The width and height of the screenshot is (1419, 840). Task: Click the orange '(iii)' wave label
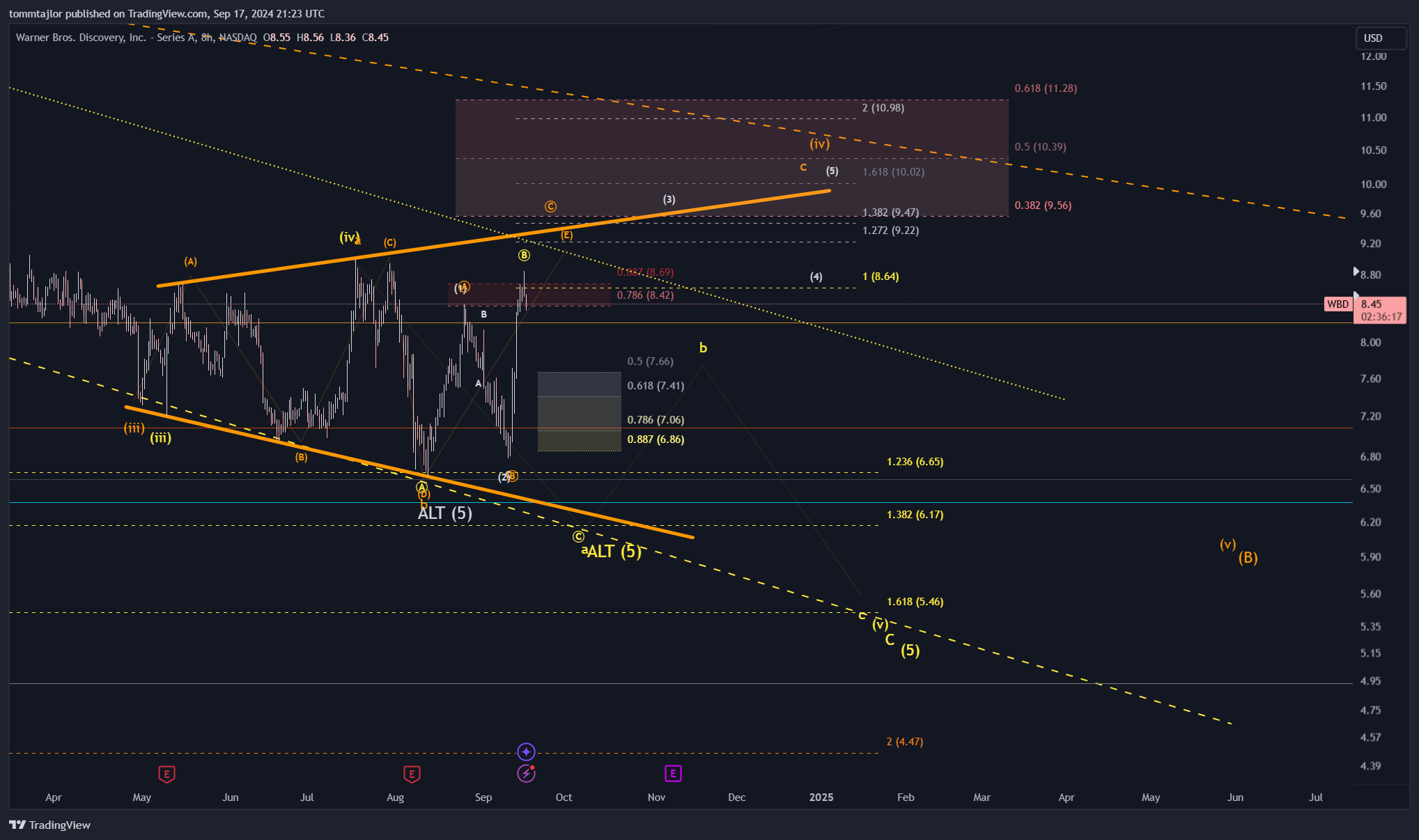(134, 428)
